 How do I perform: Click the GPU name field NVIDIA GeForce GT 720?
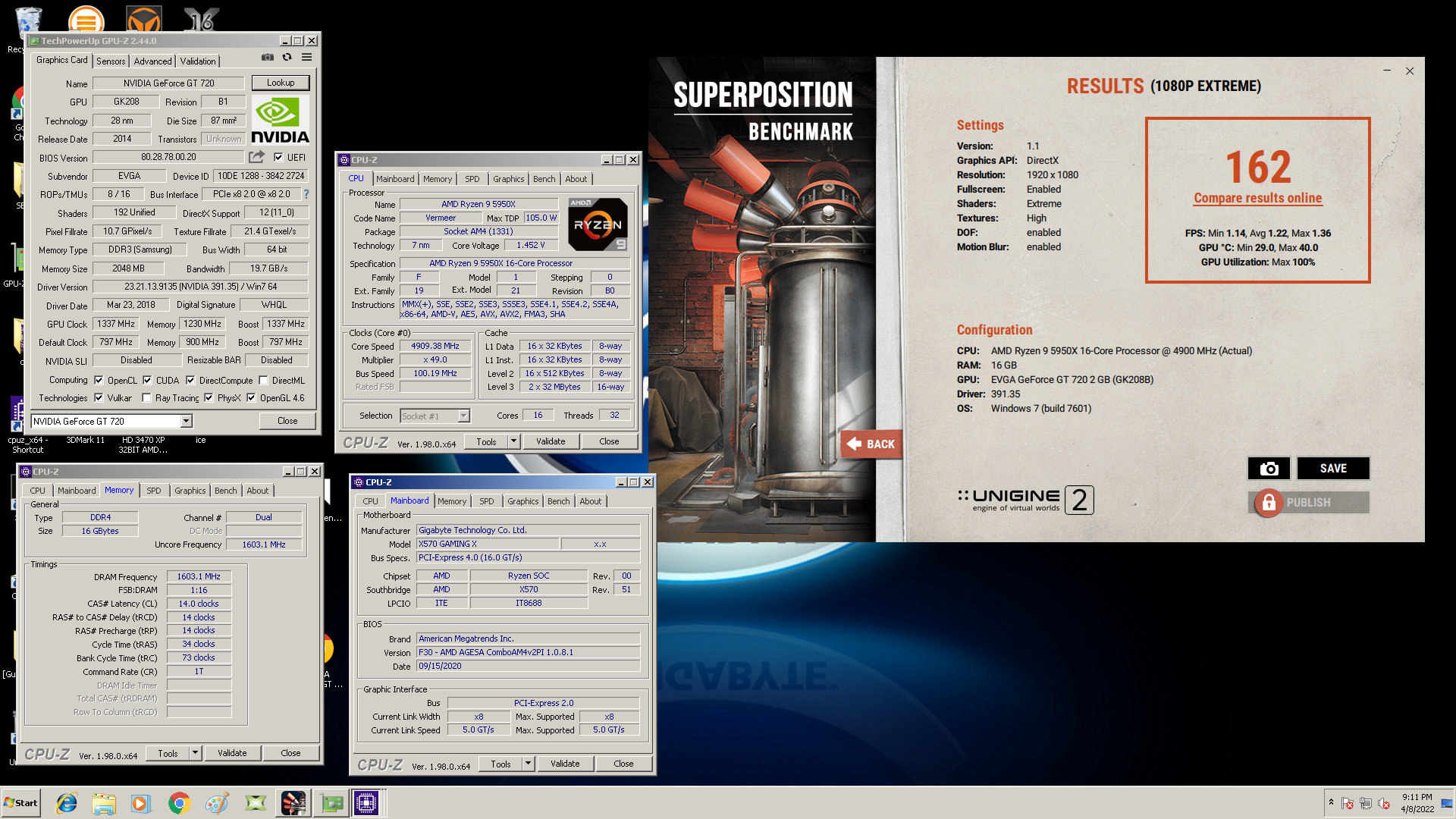(x=169, y=83)
